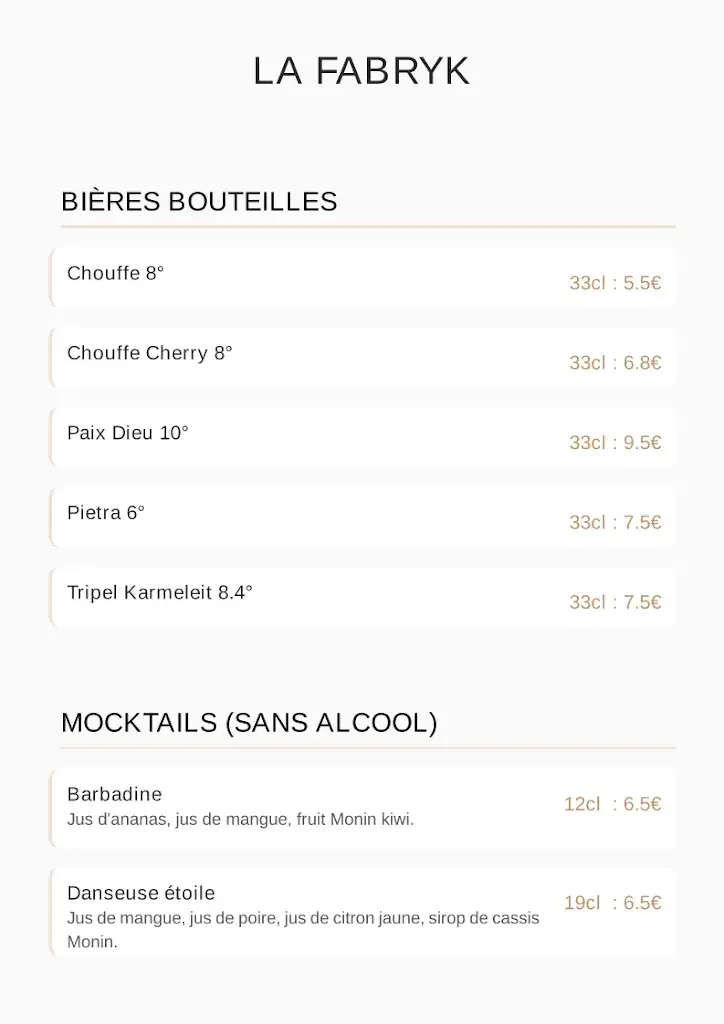Open the Tripel Karmeleit 8.4° item
724x1024 pixels.
coord(160,593)
